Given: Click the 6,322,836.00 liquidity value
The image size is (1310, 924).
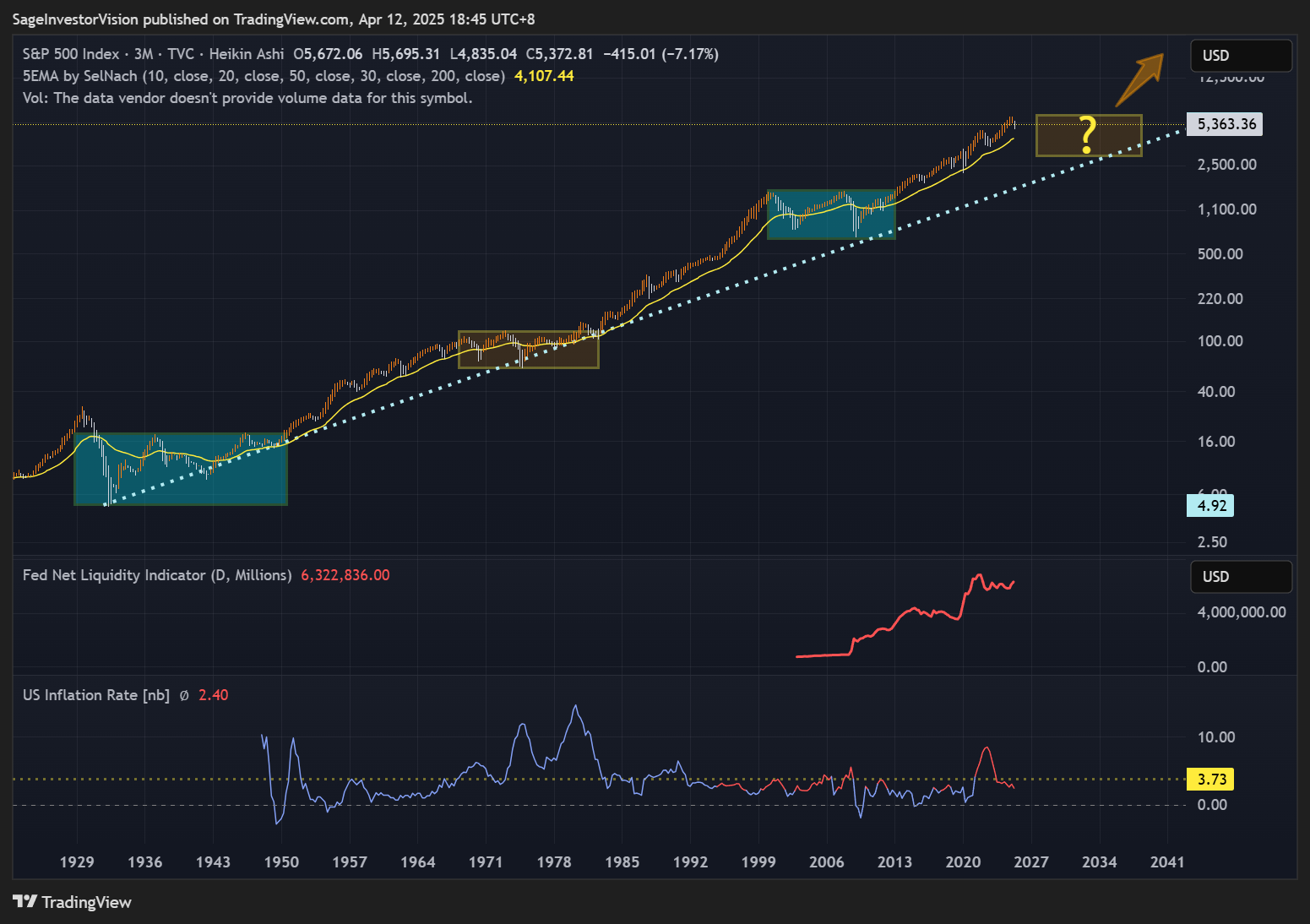Looking at the screenshot, I should tap(345, 575).
